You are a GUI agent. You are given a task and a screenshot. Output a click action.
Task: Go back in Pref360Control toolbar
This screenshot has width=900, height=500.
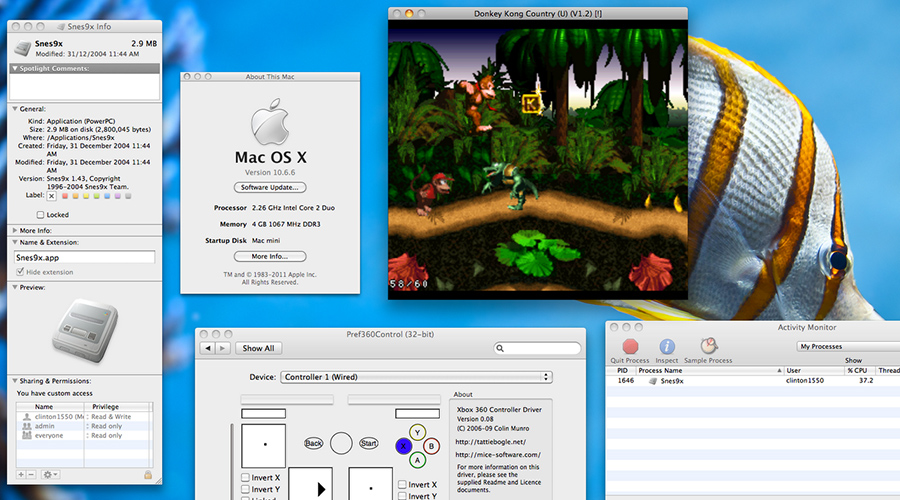pos(208,348)
